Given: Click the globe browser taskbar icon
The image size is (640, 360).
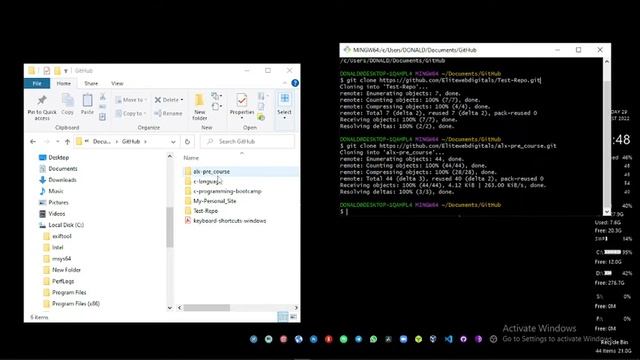Looking at the screenshot, I should pyautogui.click(x=299, y=339).
